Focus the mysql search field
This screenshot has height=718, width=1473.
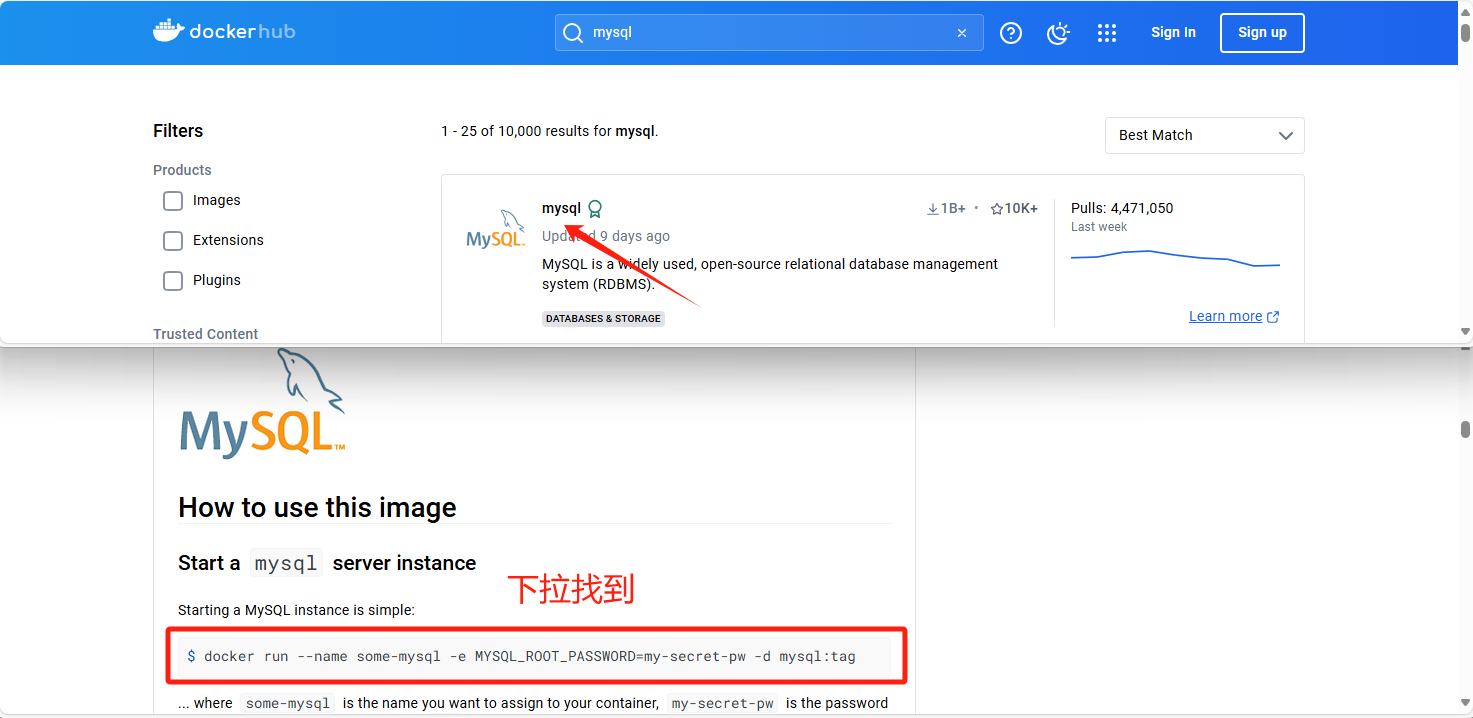tap(769, 33)
